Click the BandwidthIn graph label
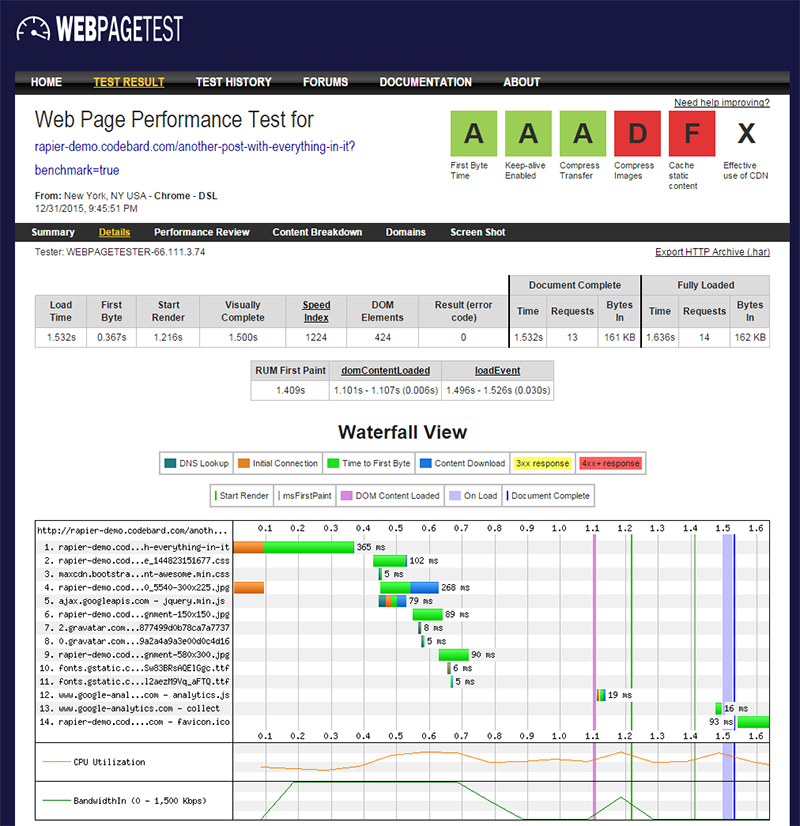800x826 pixels. click(140, 801)
